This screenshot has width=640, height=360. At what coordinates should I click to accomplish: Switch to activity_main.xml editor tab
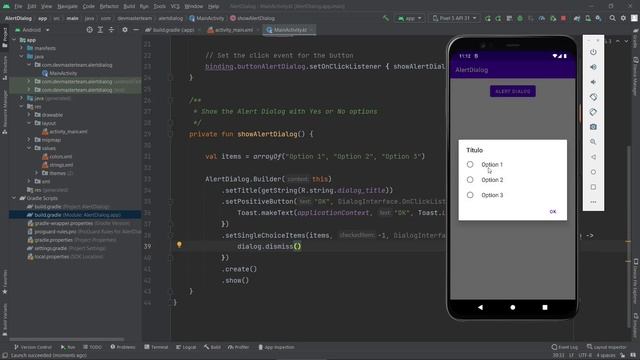(233, 30)
